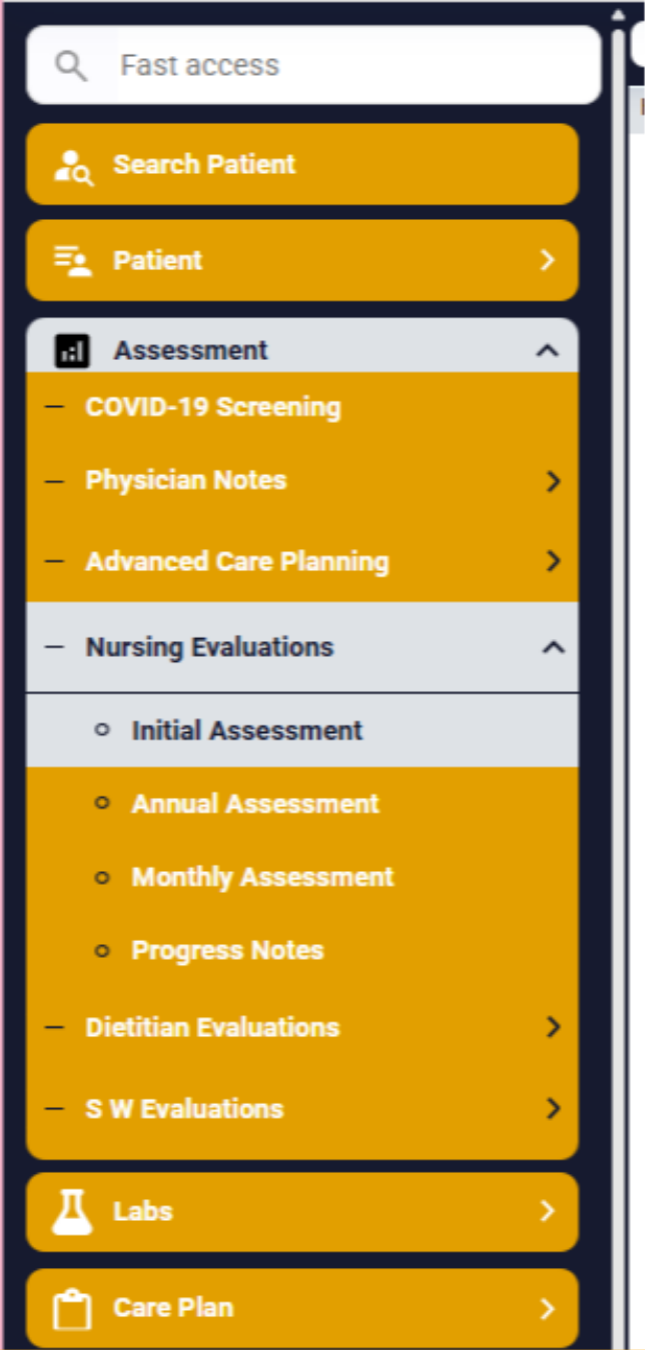Click the bullet icon beside Initial Assessment
Image resolution: width=645 pixels, height=1350 pixels.
101,730
